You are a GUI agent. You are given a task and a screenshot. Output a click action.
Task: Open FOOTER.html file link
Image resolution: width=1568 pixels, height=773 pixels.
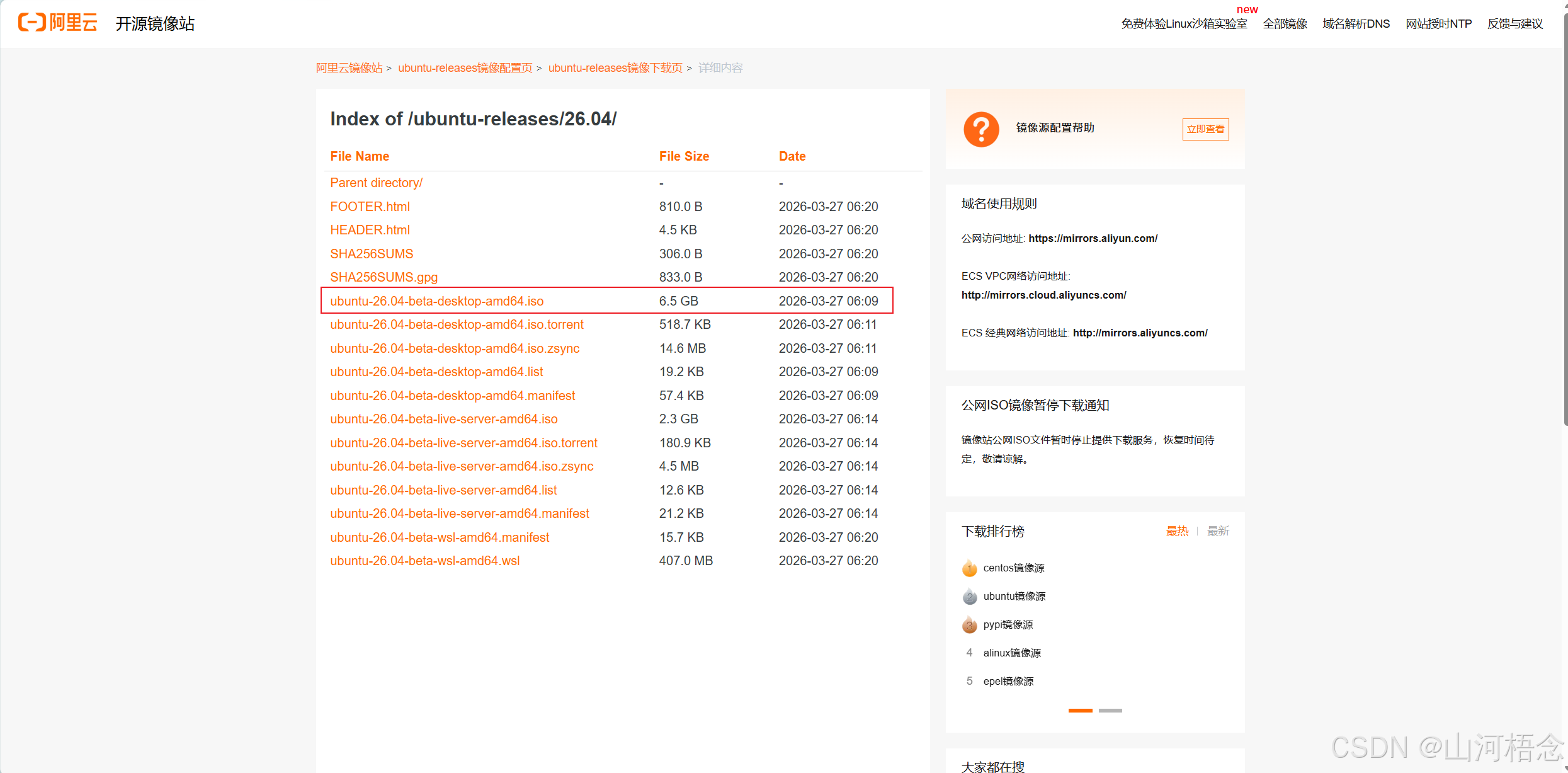(370, 207)
